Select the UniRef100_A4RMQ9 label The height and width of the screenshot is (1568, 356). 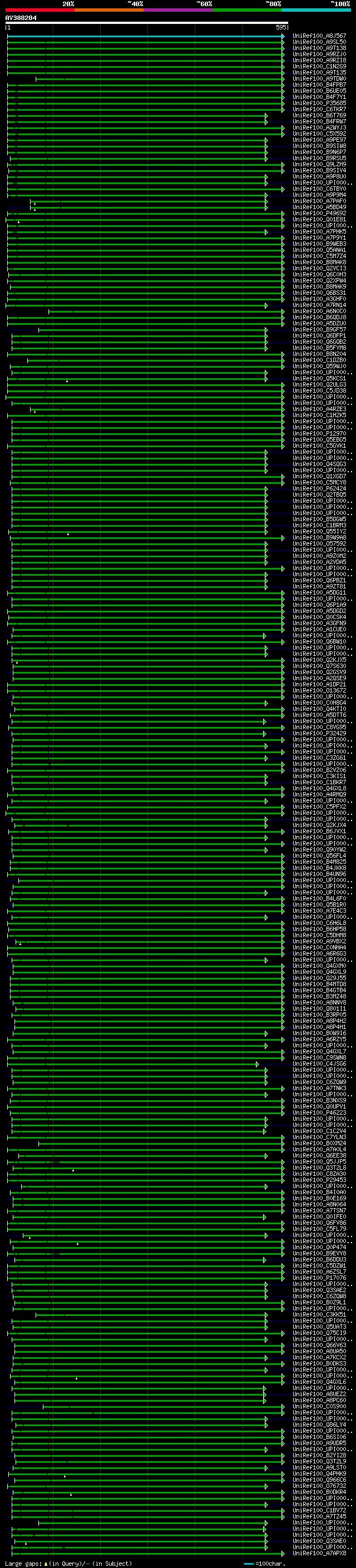pyautogui.click(x=319, y=794)
